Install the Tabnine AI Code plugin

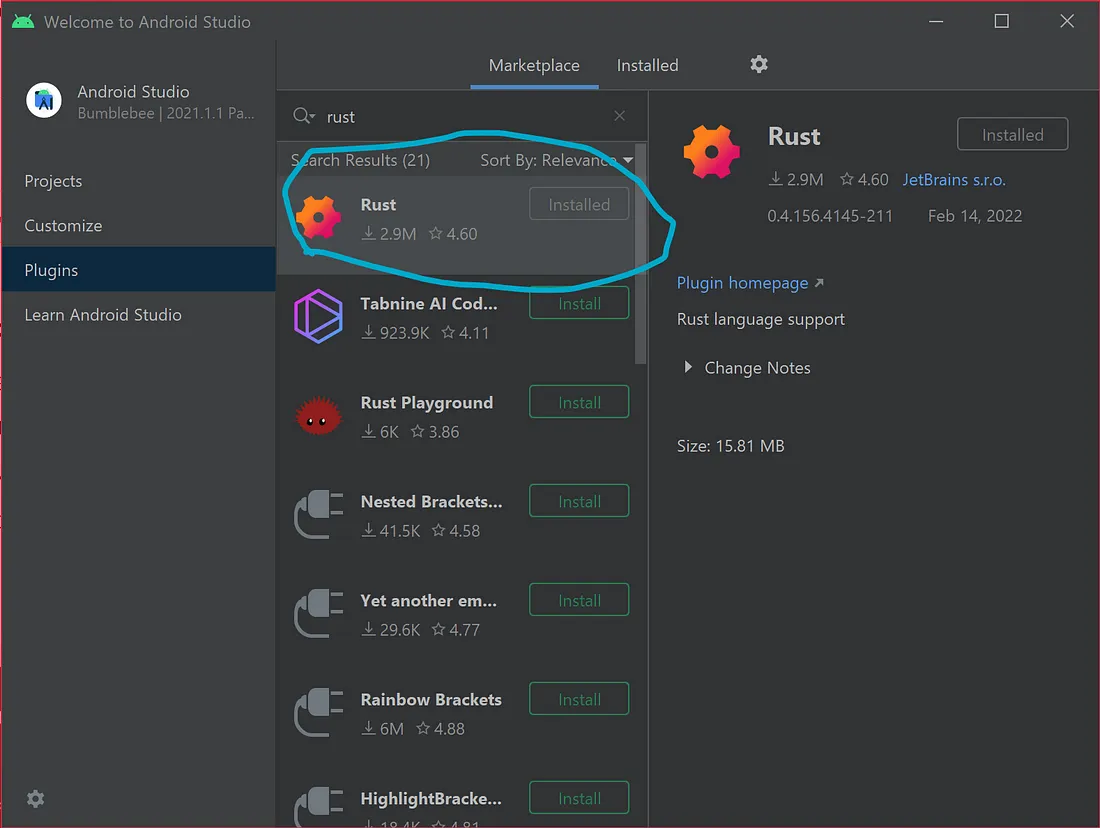pos(579,303)
